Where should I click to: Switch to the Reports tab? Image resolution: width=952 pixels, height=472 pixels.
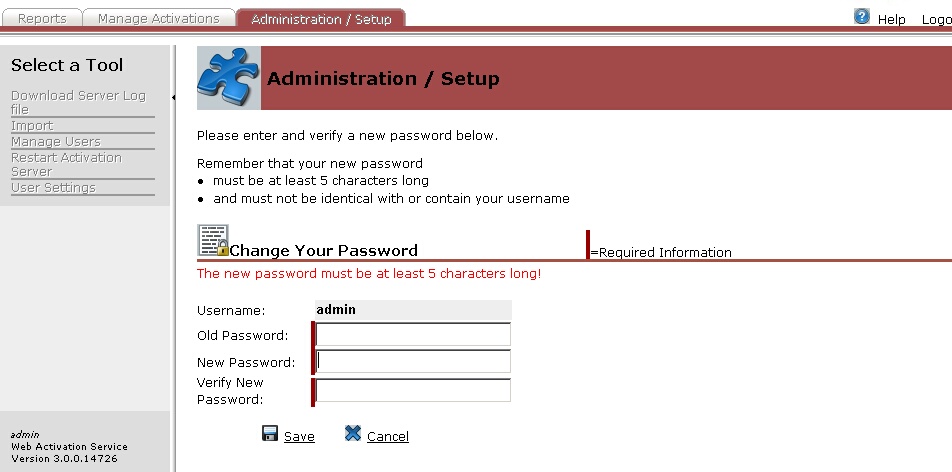click(42, 18)
